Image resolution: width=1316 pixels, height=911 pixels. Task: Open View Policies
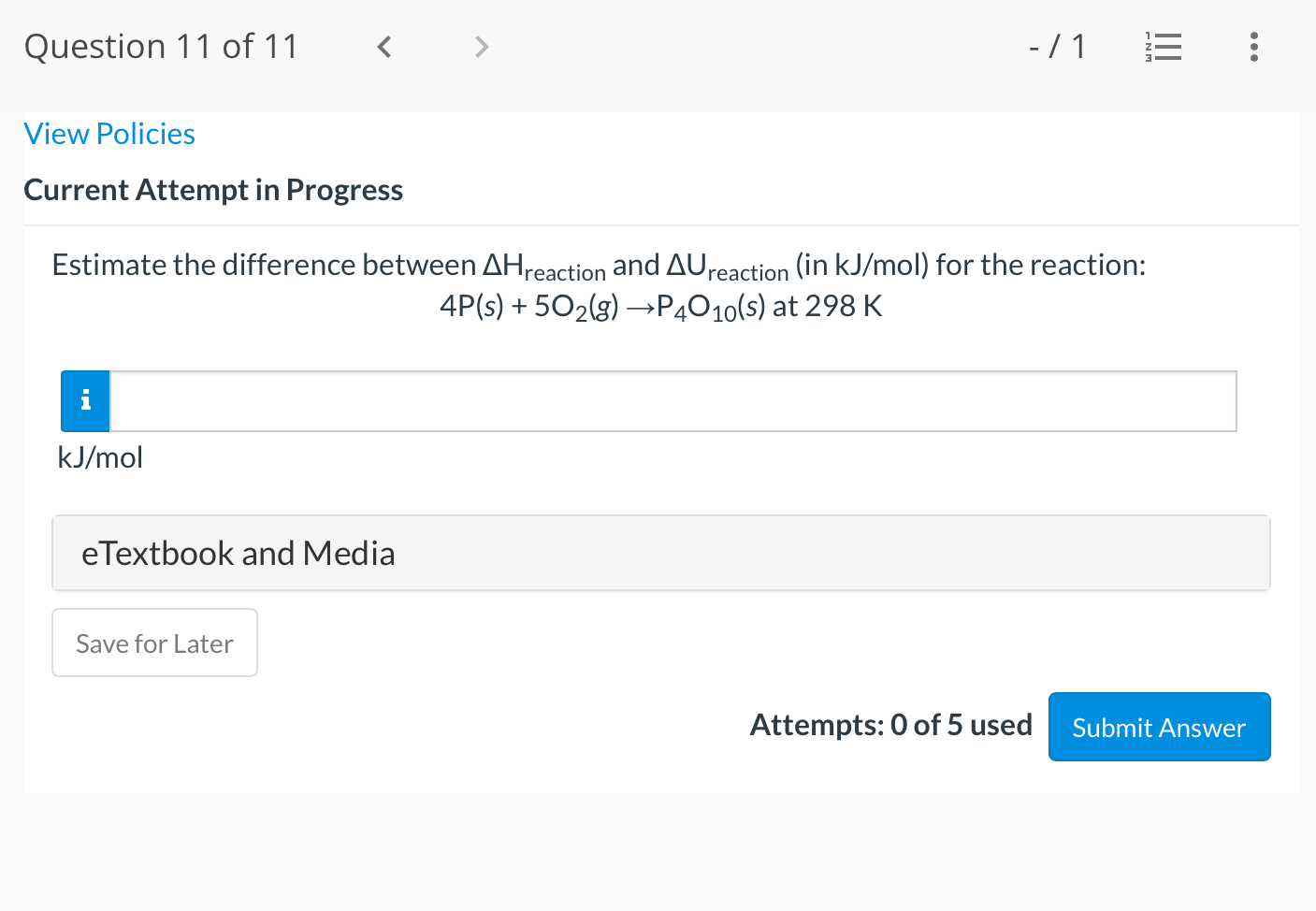(x=109, y=133)
